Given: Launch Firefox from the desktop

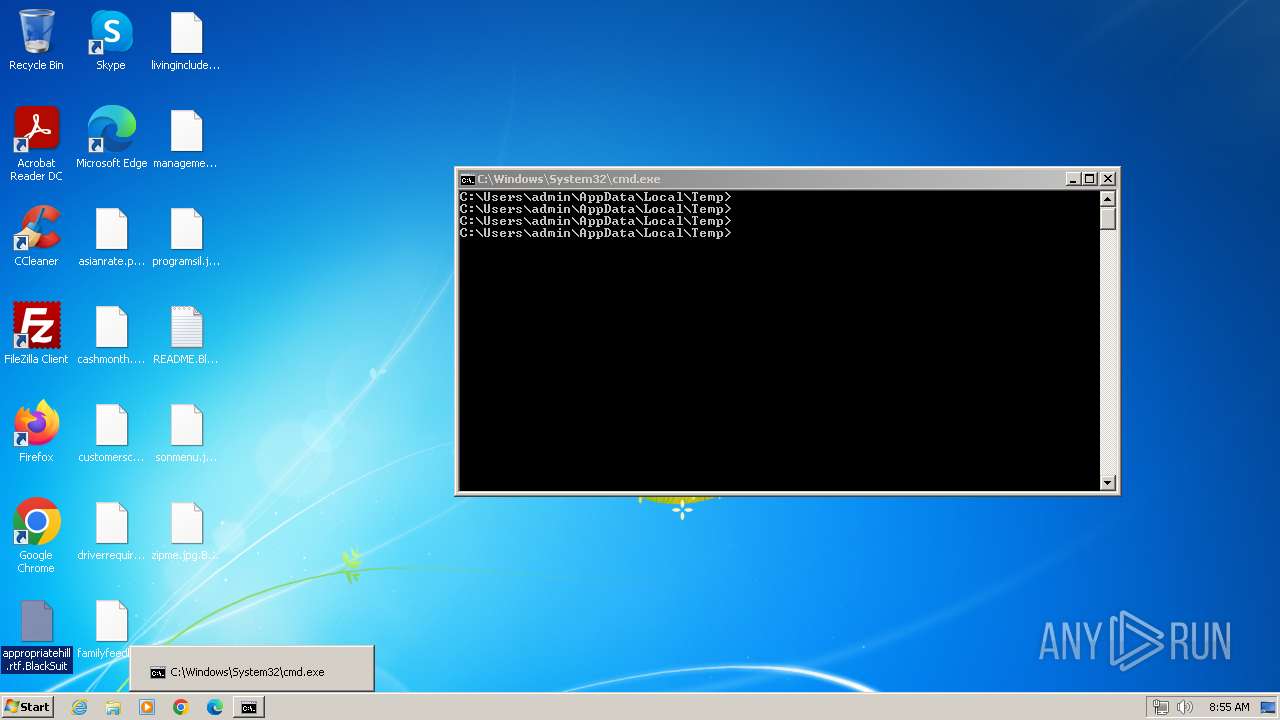Looking at the screenshot, I should tap(36, 432).
